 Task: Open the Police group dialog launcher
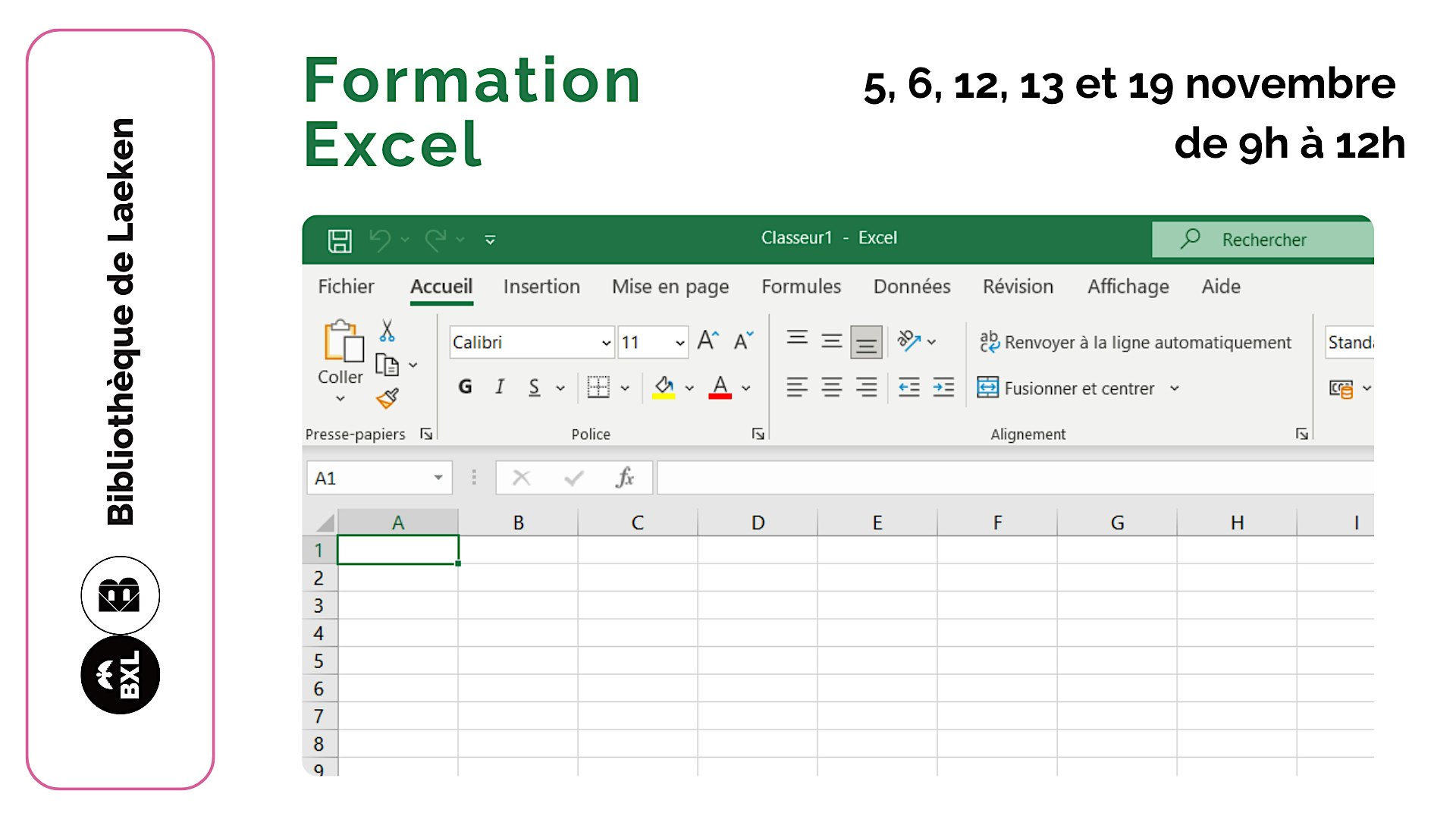758,434
